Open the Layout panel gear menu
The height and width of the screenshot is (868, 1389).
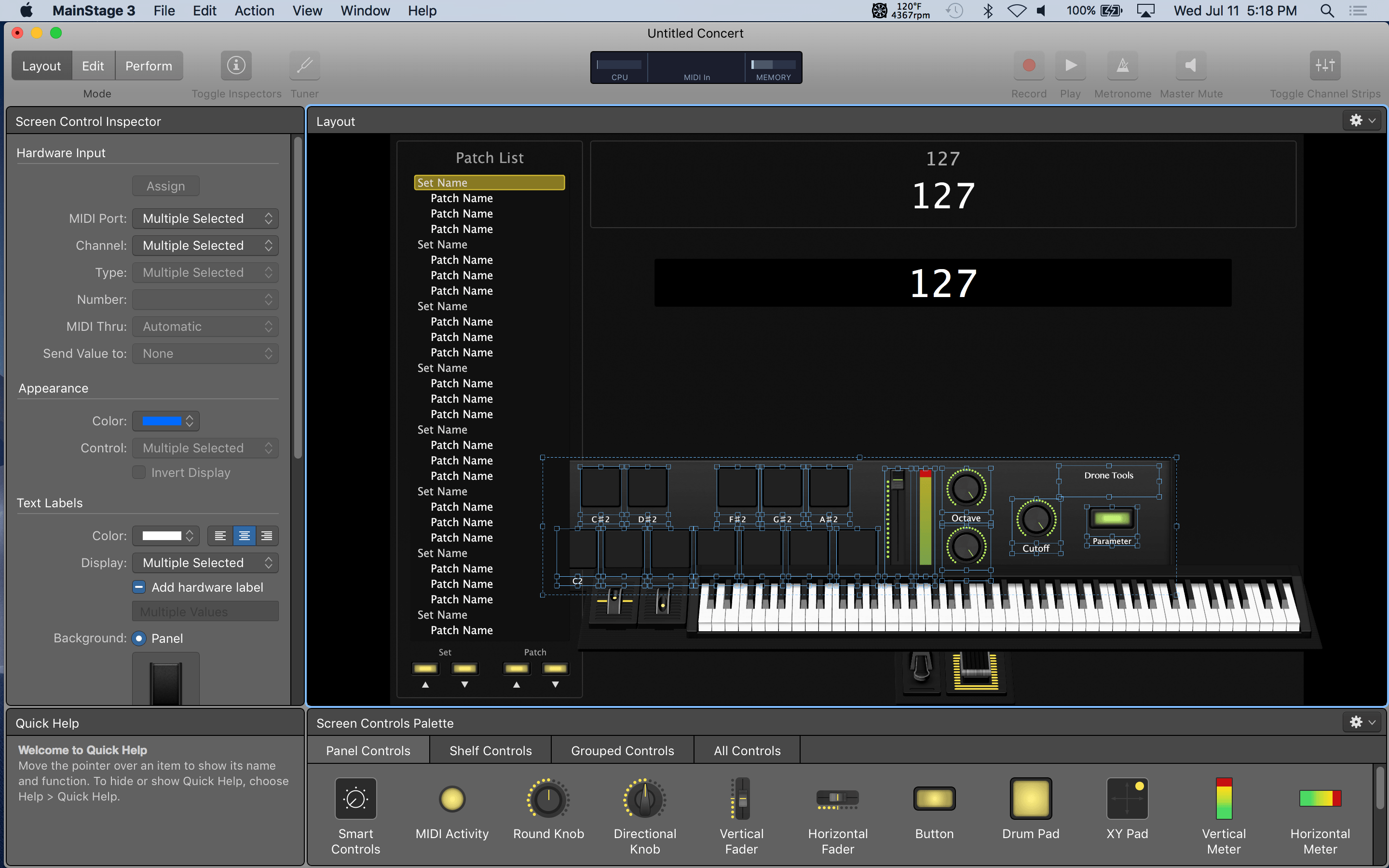[1362, 121]
